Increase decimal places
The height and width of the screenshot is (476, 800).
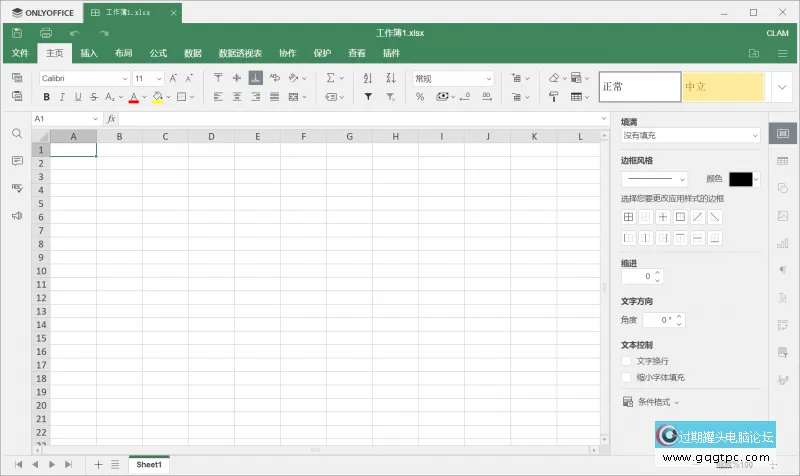point(487,96)
